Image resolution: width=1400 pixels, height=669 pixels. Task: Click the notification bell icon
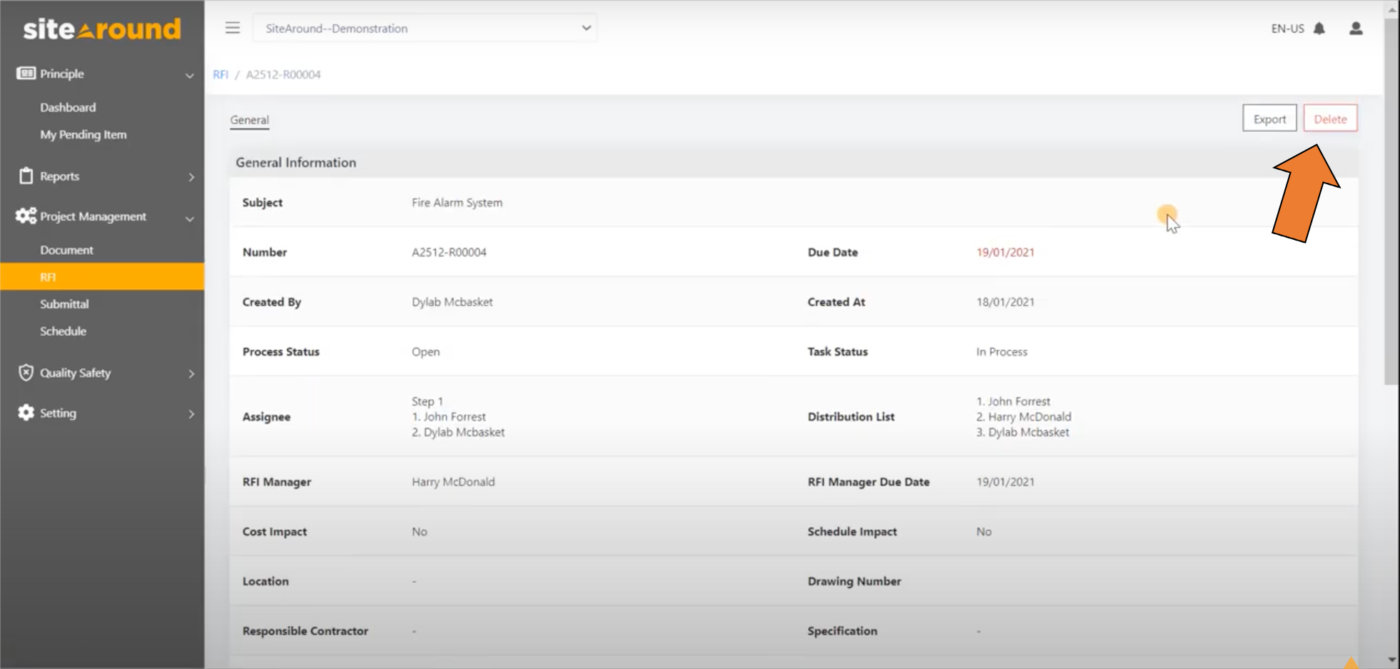(x=1317, y=28)
